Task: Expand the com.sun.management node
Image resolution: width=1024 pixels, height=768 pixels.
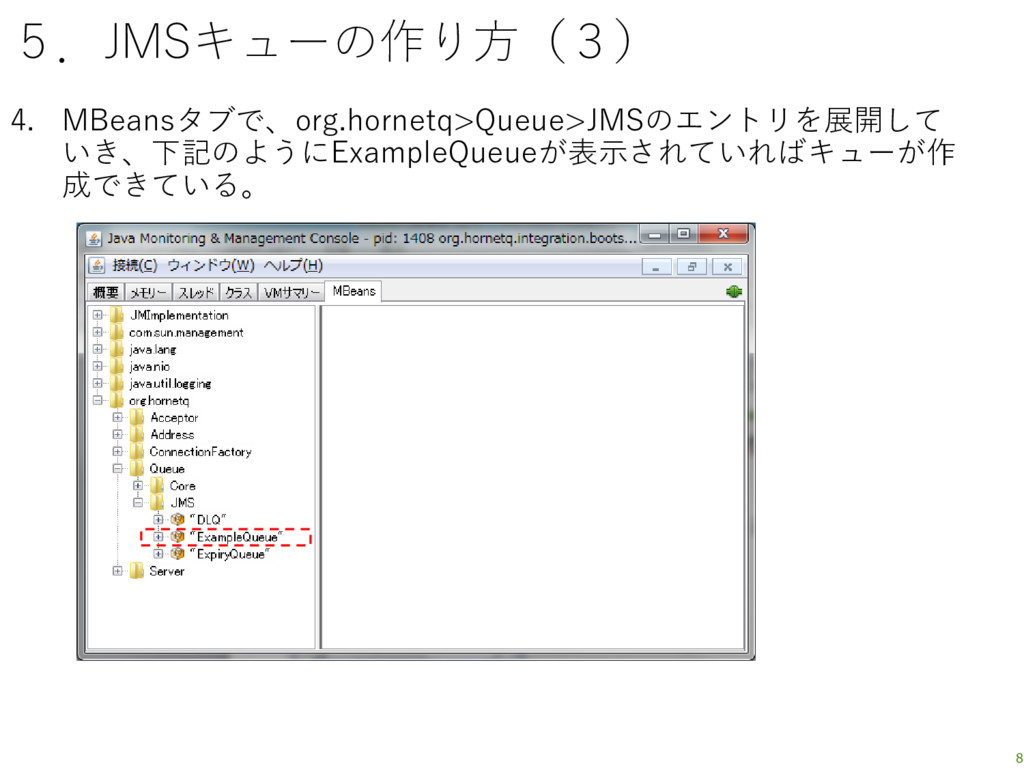Action: pyautogui.click(x=97, y=332)
